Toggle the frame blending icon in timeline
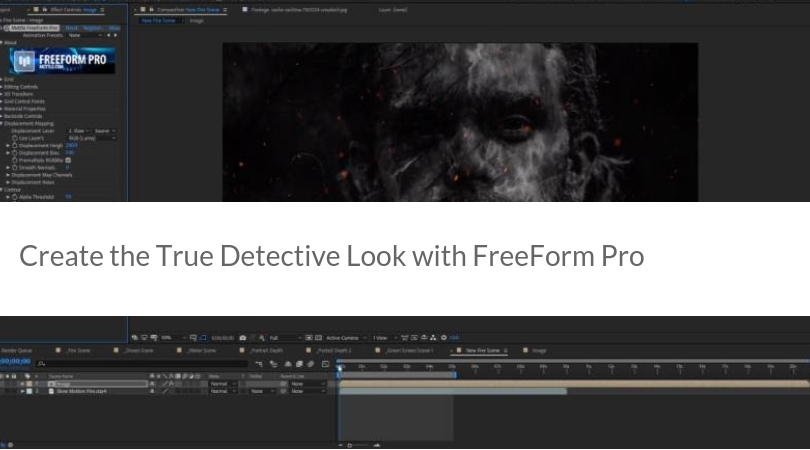This screenshot has width=810, height=450. [x=299, y=364]
